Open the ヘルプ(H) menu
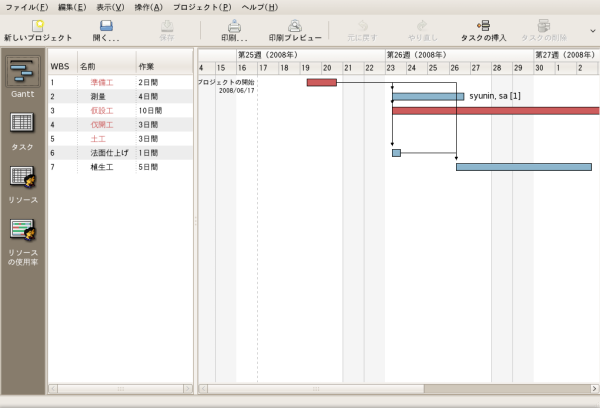The width and height of the screenshot is (600, 408). pyautogui.click(x=260, y=7)
